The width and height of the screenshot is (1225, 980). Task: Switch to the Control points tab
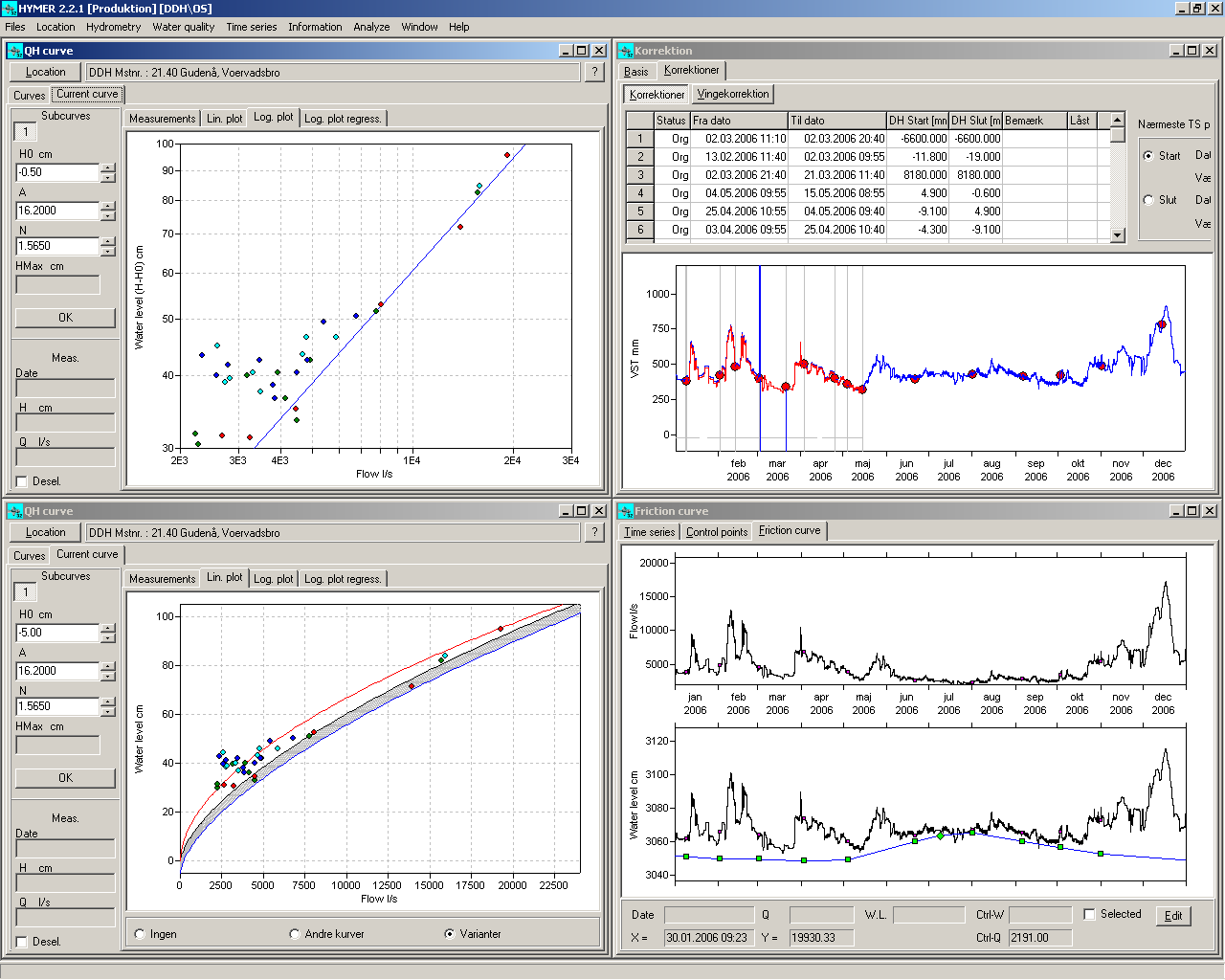pos(716,532)
